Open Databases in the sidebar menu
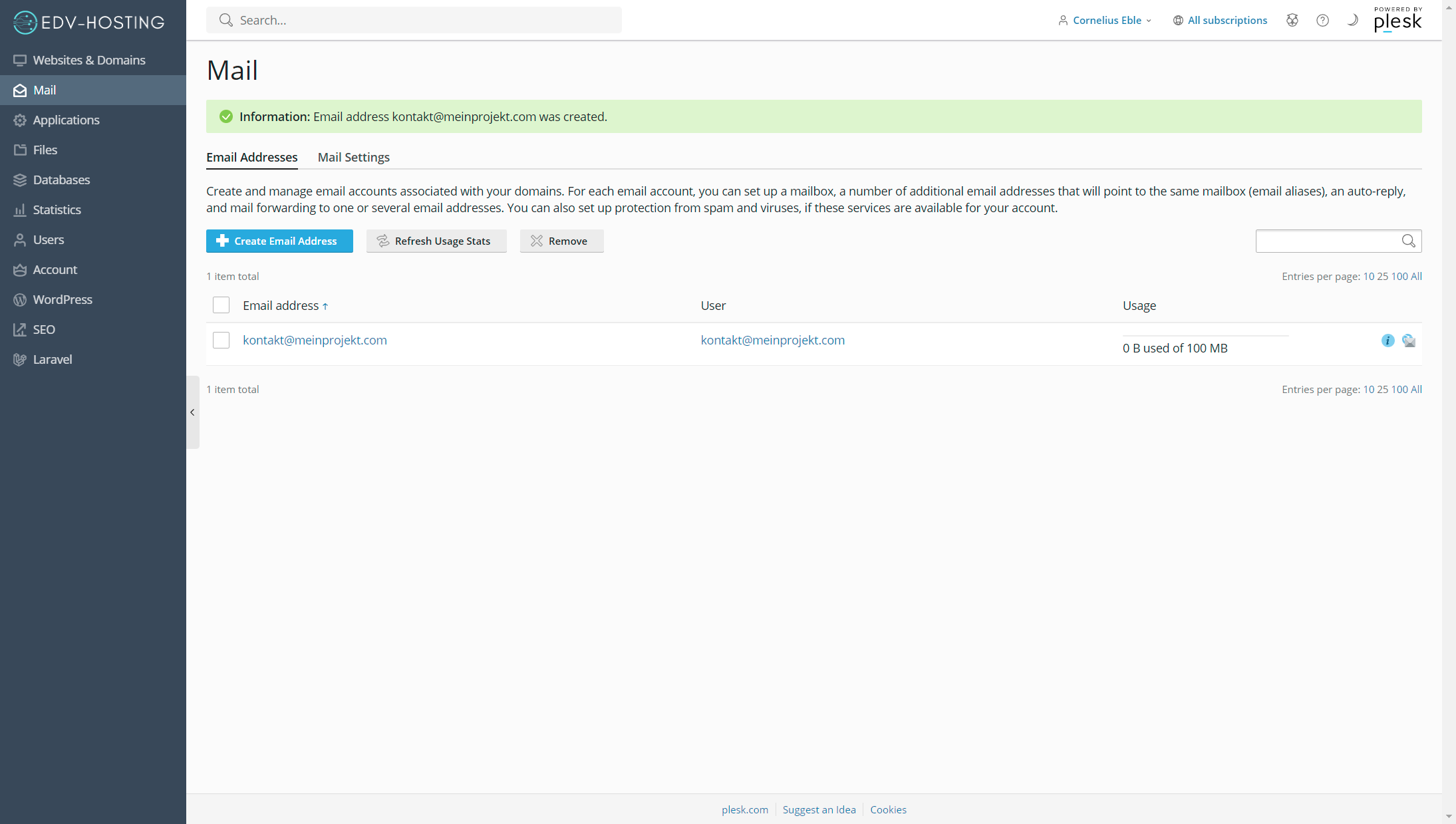The image size is (1456, 824). (x=61, y=180)
